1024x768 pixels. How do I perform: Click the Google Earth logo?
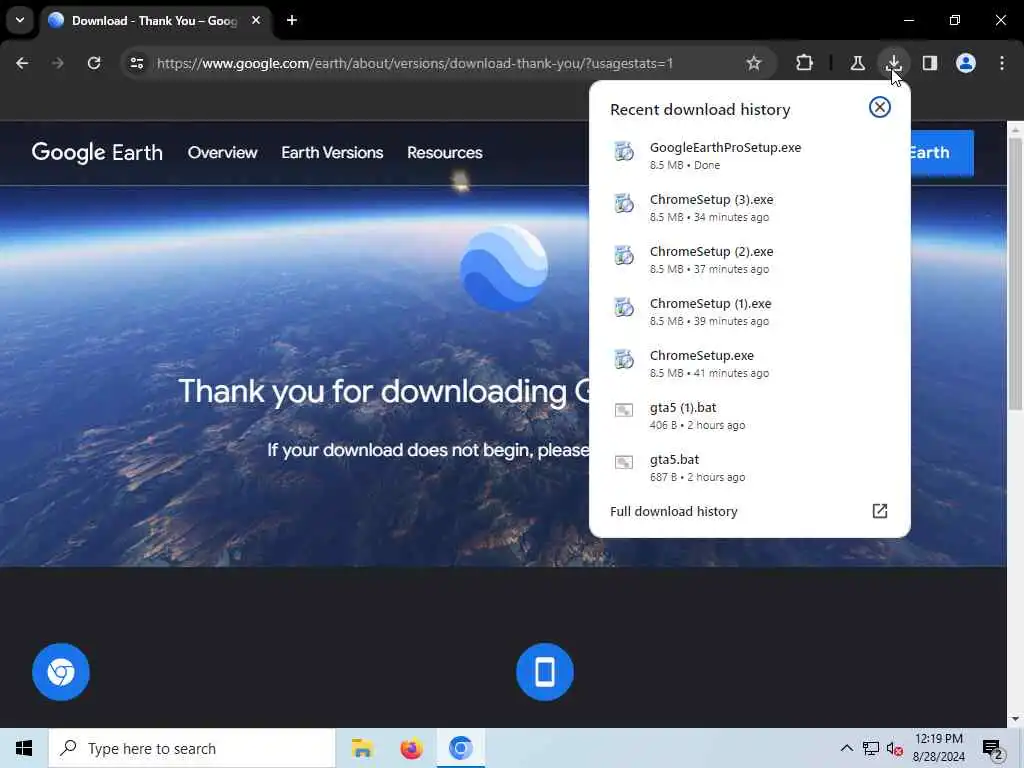pos(97,152)
